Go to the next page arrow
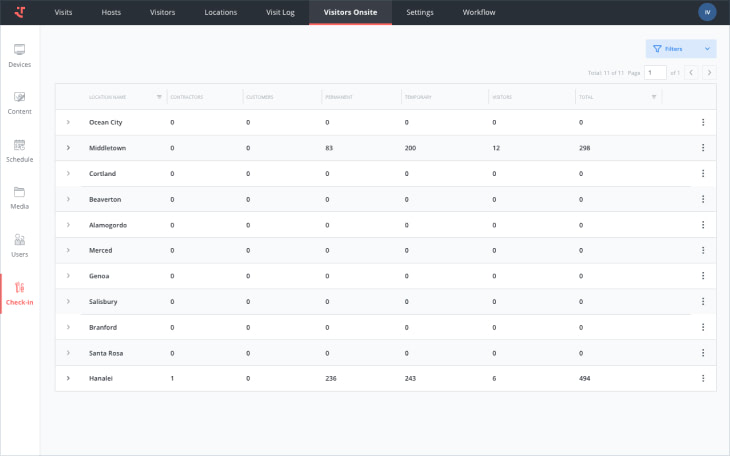730x456 pixels. click(708, 73)
